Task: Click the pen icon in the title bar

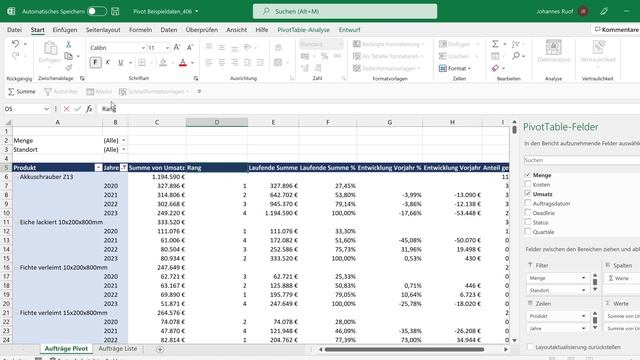Action: coord(604,11)
